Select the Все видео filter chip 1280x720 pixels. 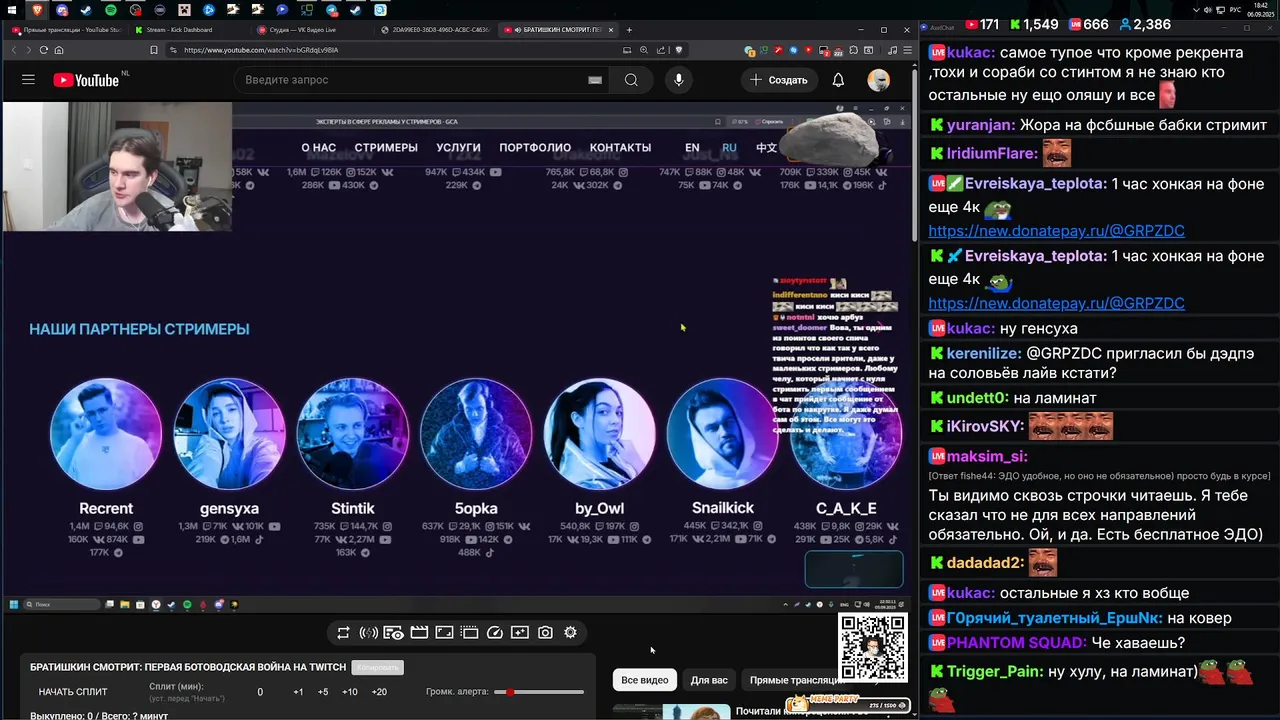[645, 680]
